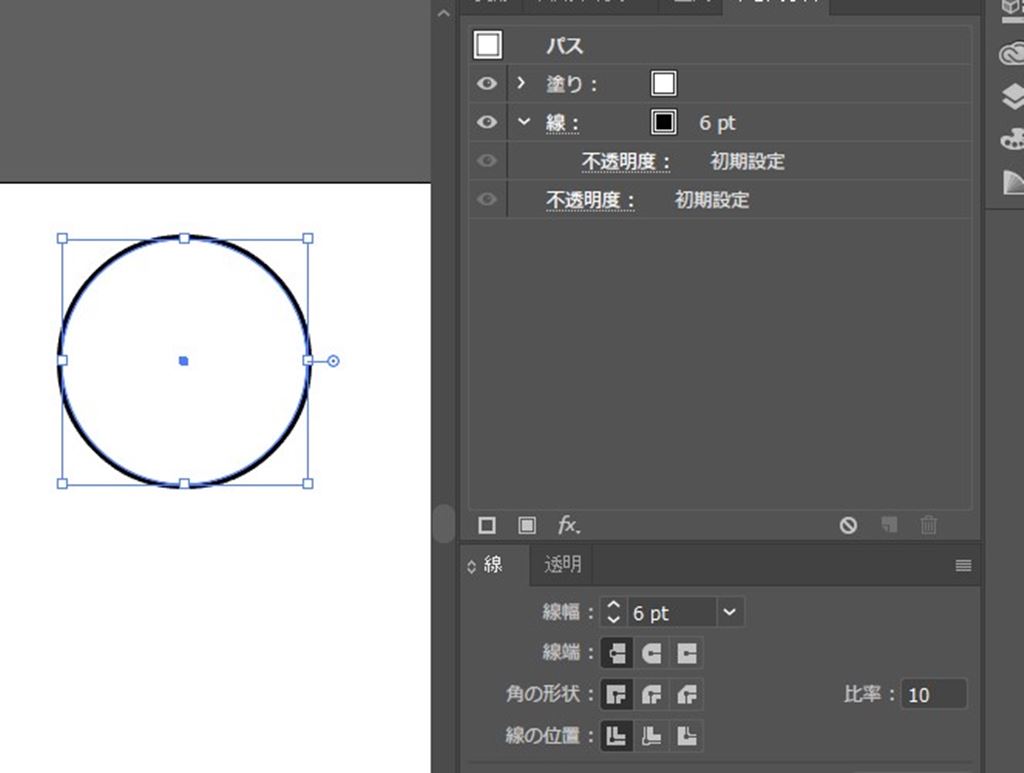
Task: Open the Layers panel from the side dock
Action: click(1011, 96)
